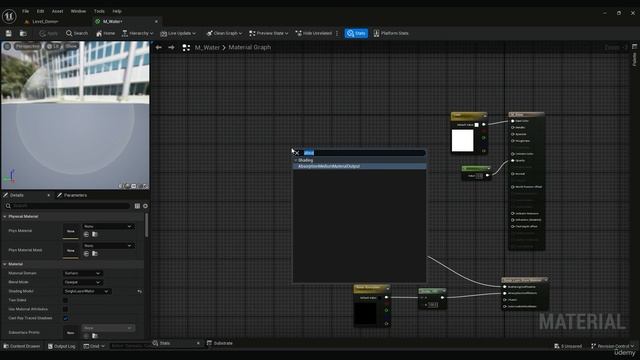
Task: Open Search in the material toolbar
Action: click(x=77, y=33)
